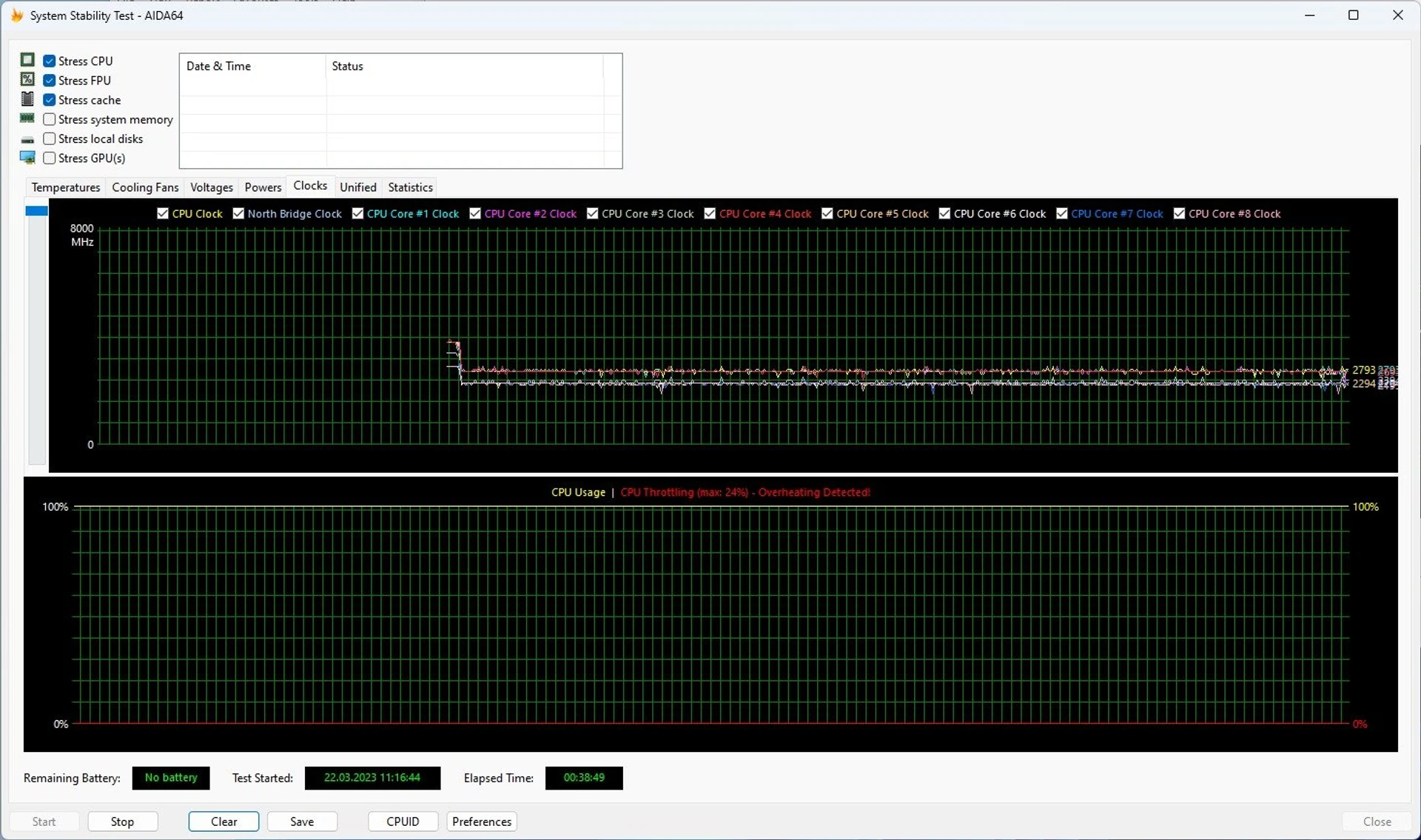
Task: Uncheck the Stress cache checkbox
Action: point(50,100)
